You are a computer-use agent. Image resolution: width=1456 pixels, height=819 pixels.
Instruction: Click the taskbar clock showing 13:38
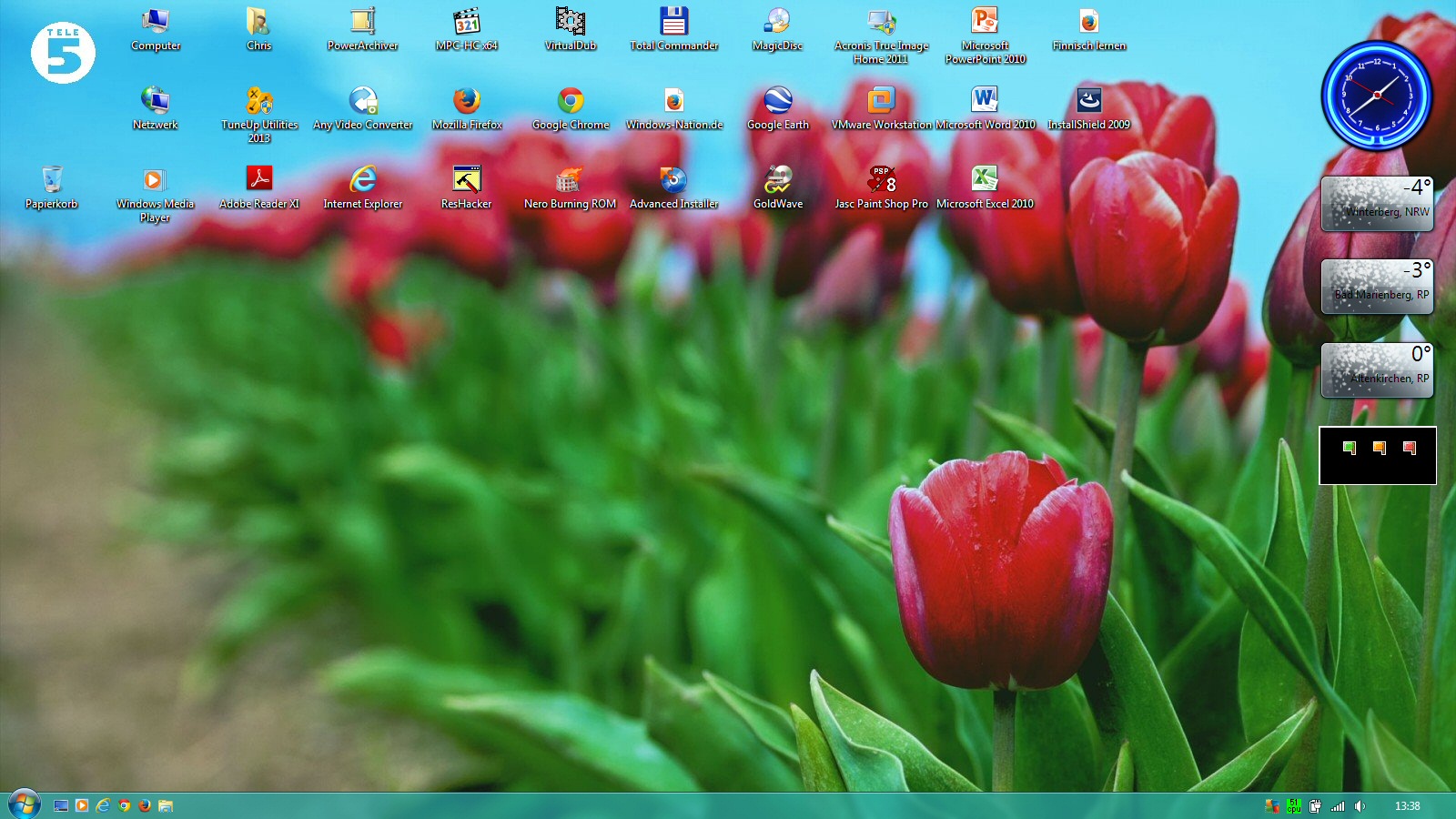coord(1407,805)
